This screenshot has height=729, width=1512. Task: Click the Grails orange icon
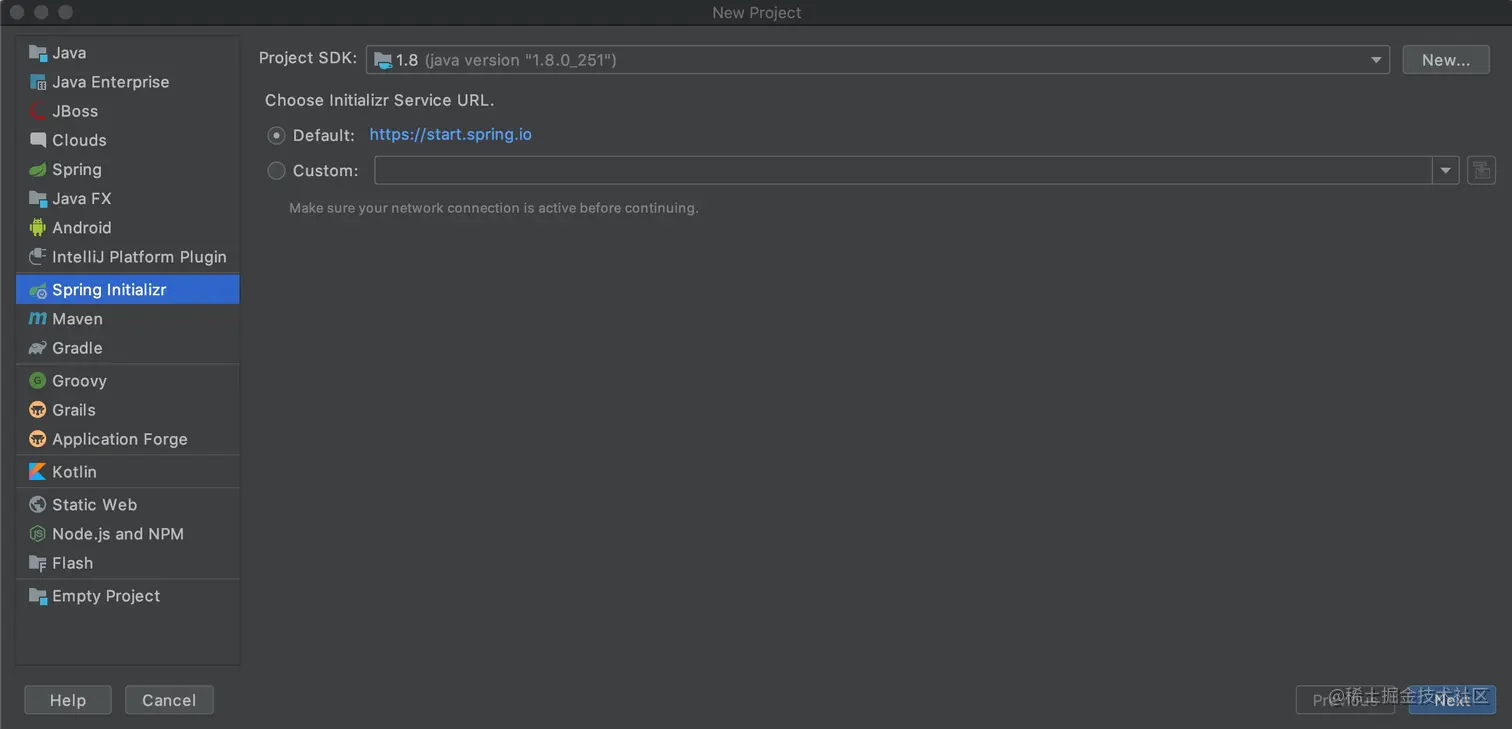point(38,409)
